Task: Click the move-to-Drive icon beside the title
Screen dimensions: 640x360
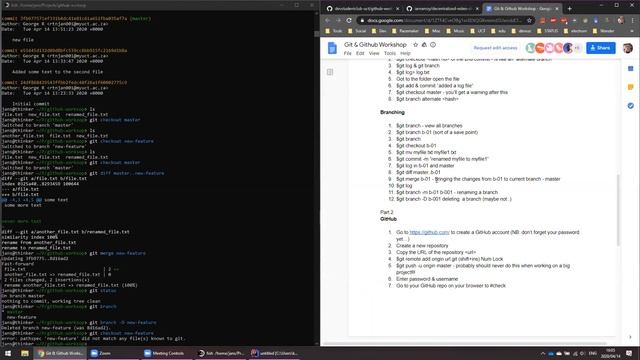Action: point(424,45)
